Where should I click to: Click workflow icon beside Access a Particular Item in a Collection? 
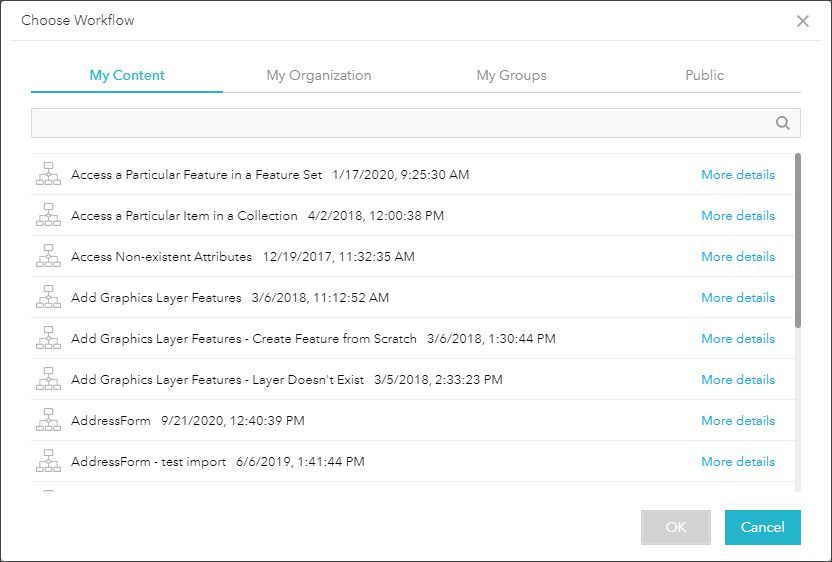click(48, 215)
